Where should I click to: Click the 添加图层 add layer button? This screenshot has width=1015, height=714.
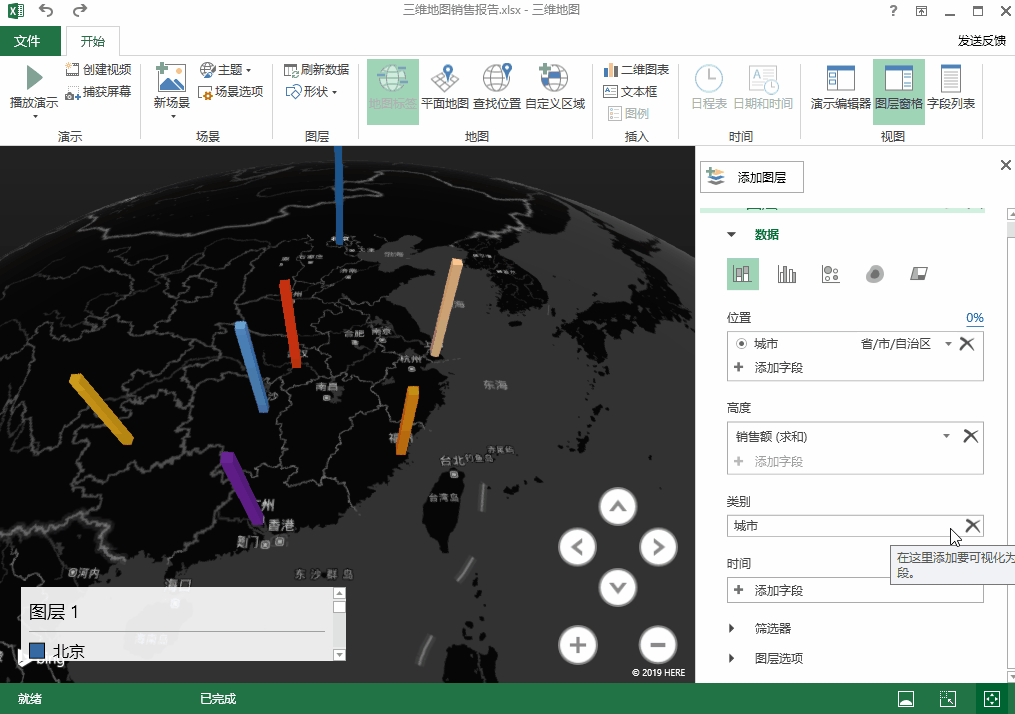point(751,177)
